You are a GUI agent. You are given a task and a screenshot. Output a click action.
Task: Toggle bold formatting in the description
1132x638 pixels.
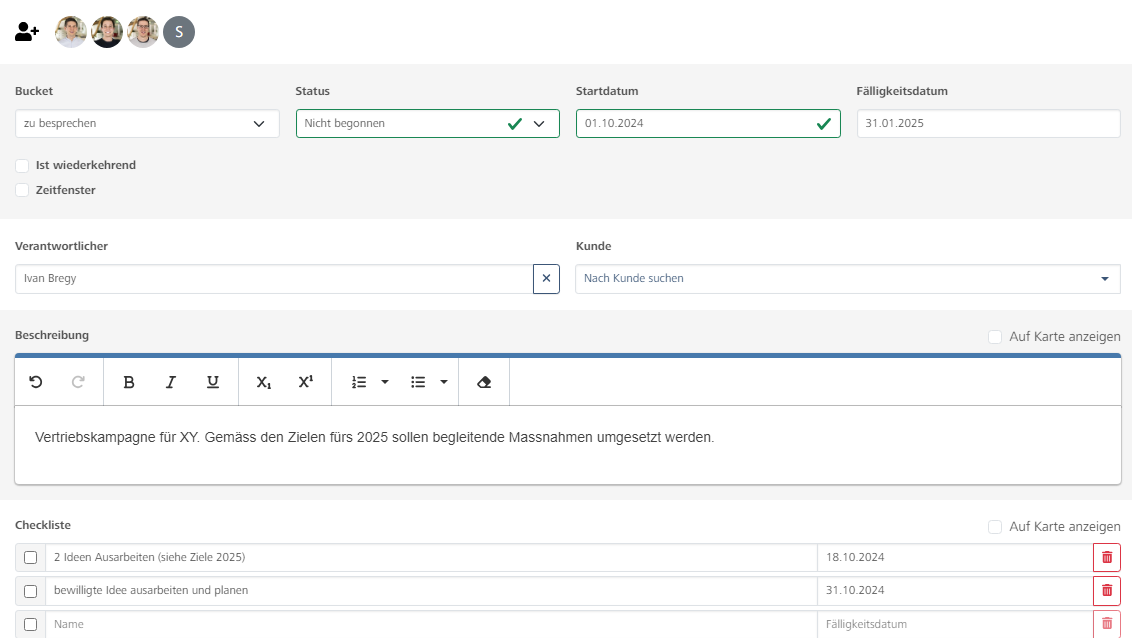click(129, 382)
